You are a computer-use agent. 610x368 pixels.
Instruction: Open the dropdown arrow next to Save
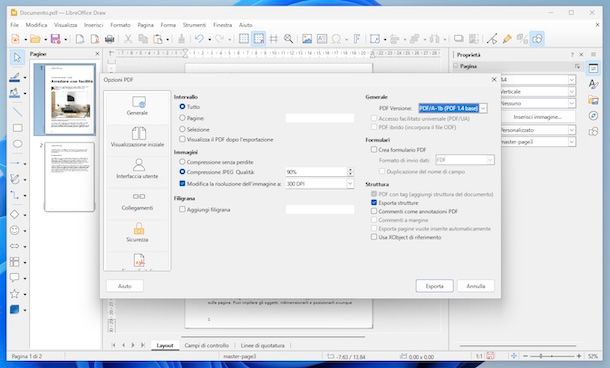click(x=65, y=39)
